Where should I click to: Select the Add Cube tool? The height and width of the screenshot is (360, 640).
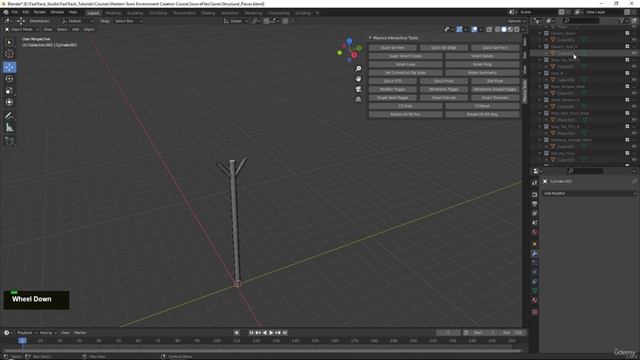coord(9,141)
